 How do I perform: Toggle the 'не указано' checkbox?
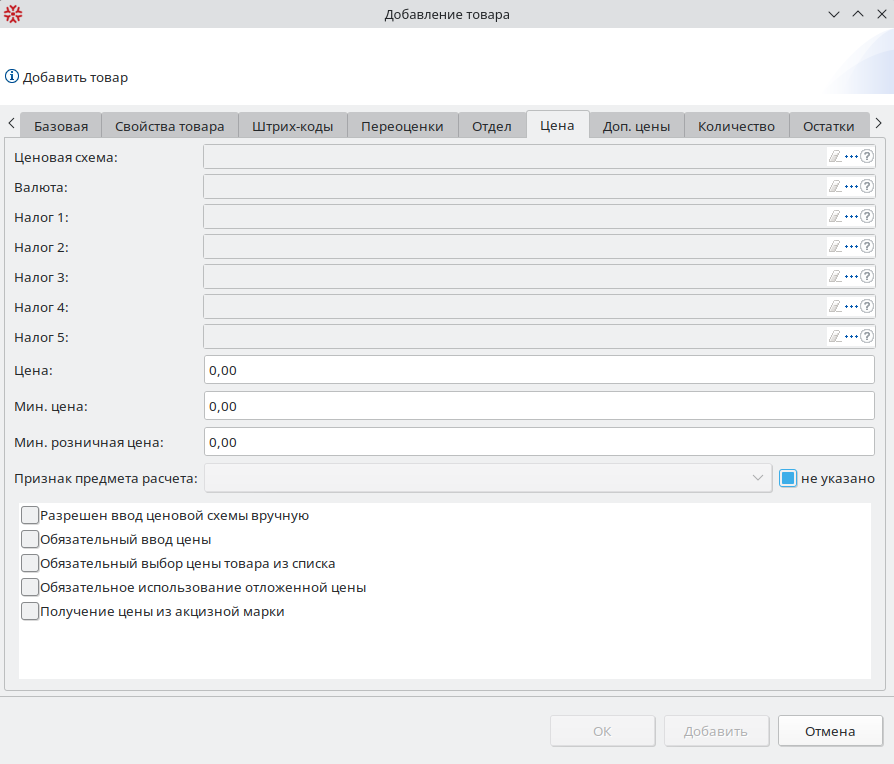tap(788, 478)
